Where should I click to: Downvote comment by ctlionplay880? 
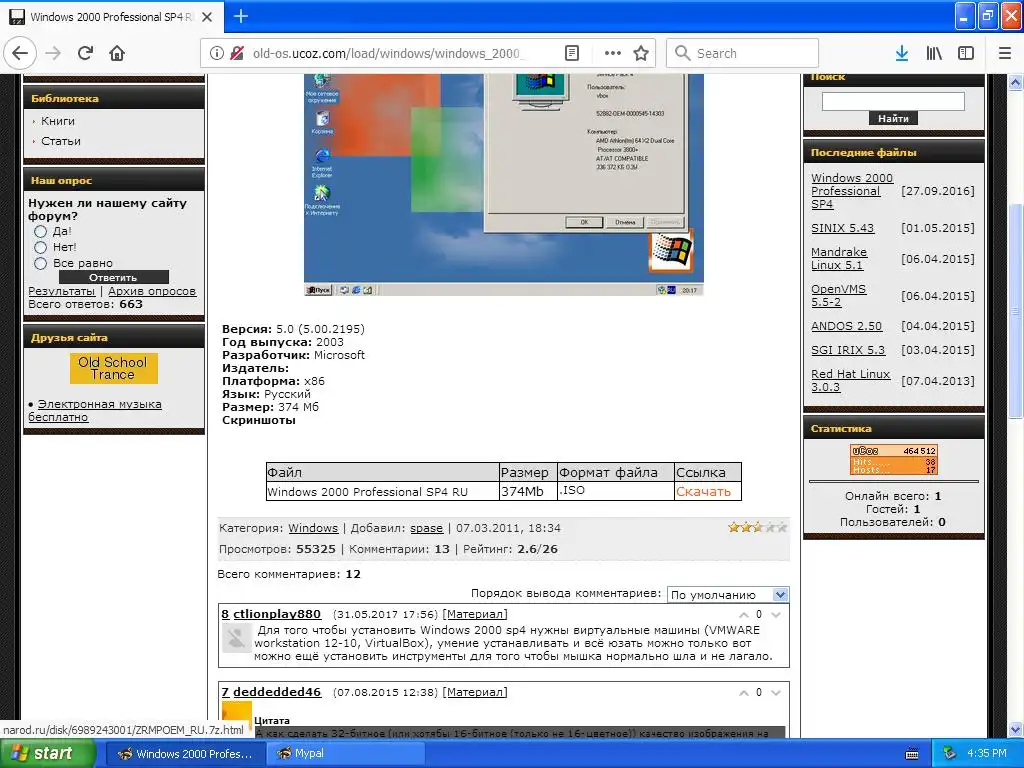click(776, 615)
